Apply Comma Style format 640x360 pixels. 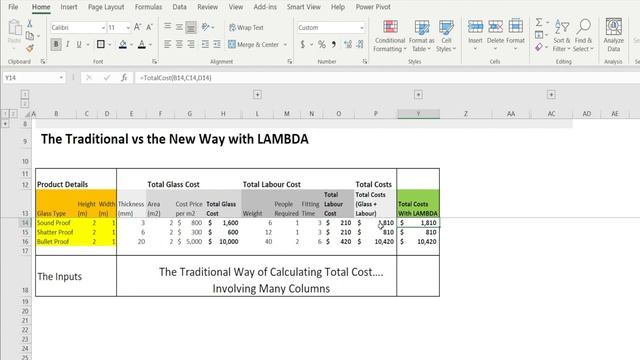pyautogui.click(x=333, y=44)
